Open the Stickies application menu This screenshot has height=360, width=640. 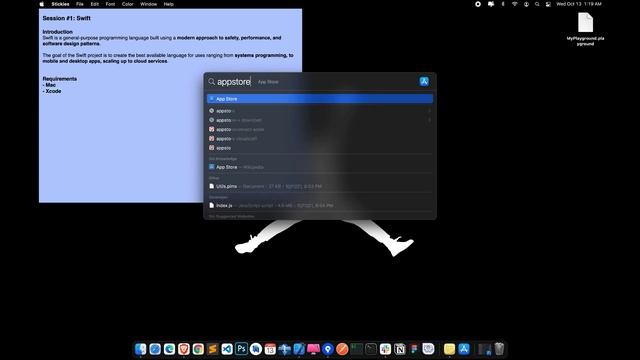pos(60,4)
